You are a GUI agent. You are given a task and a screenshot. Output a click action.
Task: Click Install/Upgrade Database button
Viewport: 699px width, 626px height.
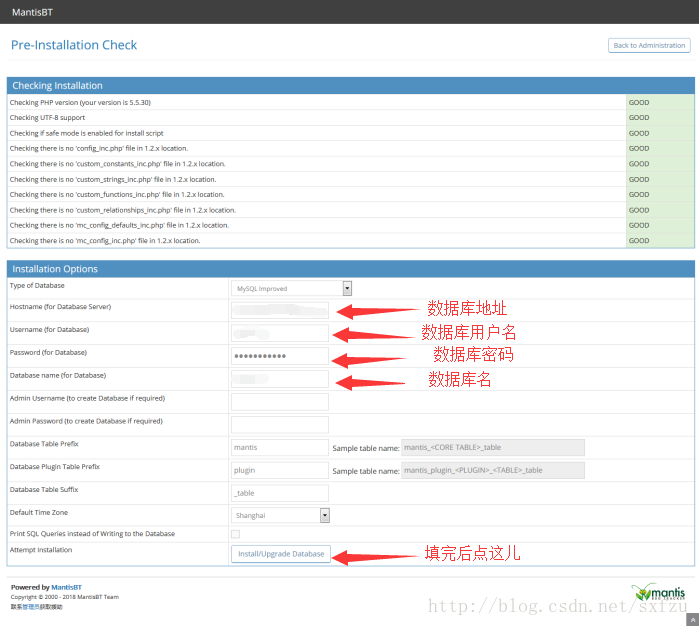[281, 554]
